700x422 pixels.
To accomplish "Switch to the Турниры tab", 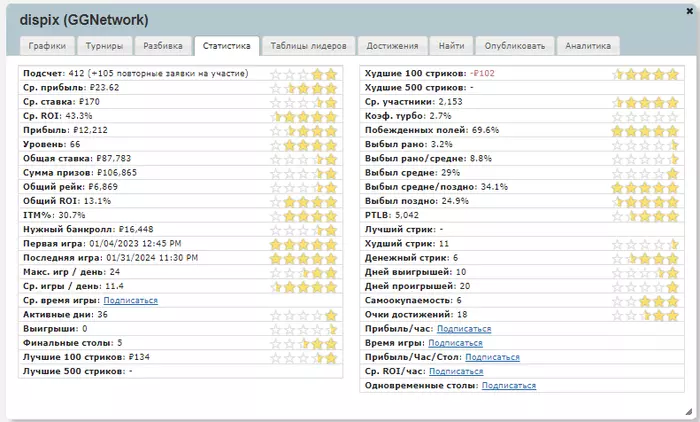I will click(104, 46).
